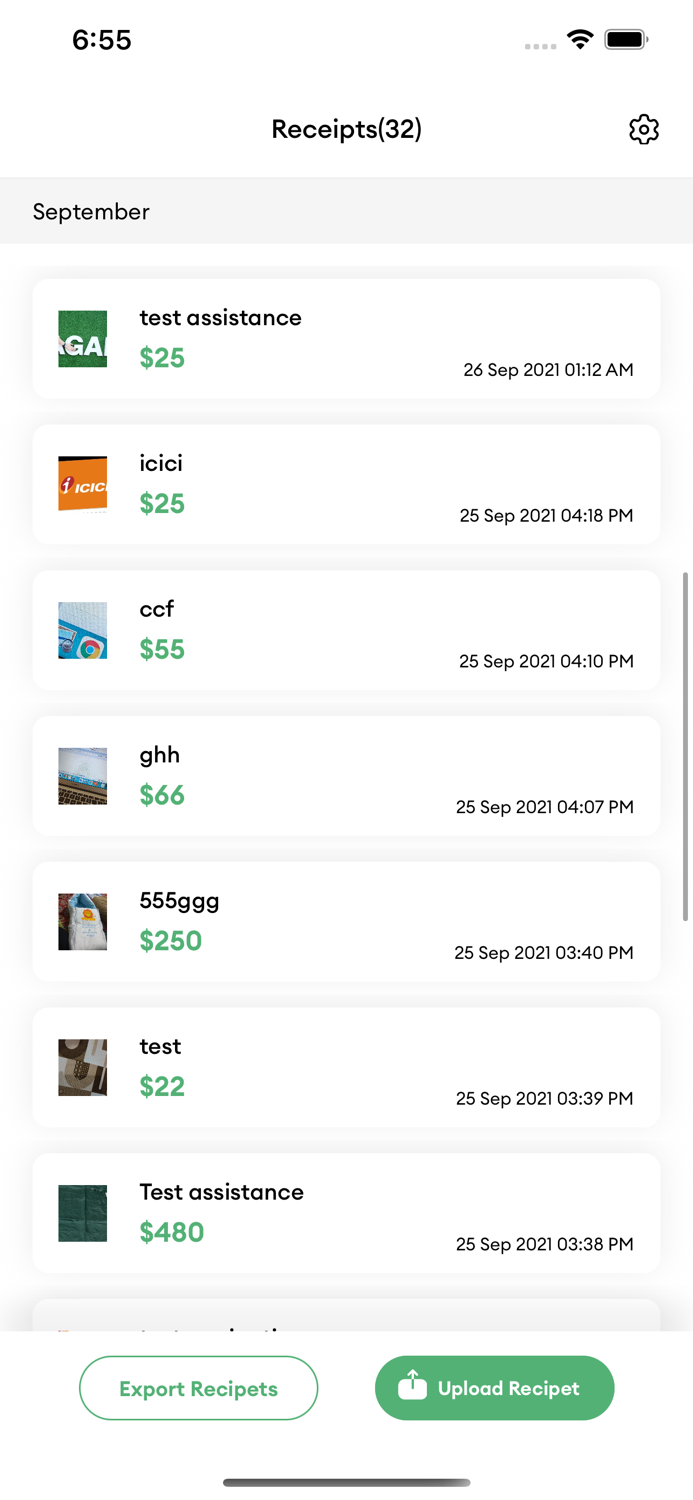Tap the 555ggg receipt thumbnail
Screen dimensions: 693x1500
pos(83,922)
